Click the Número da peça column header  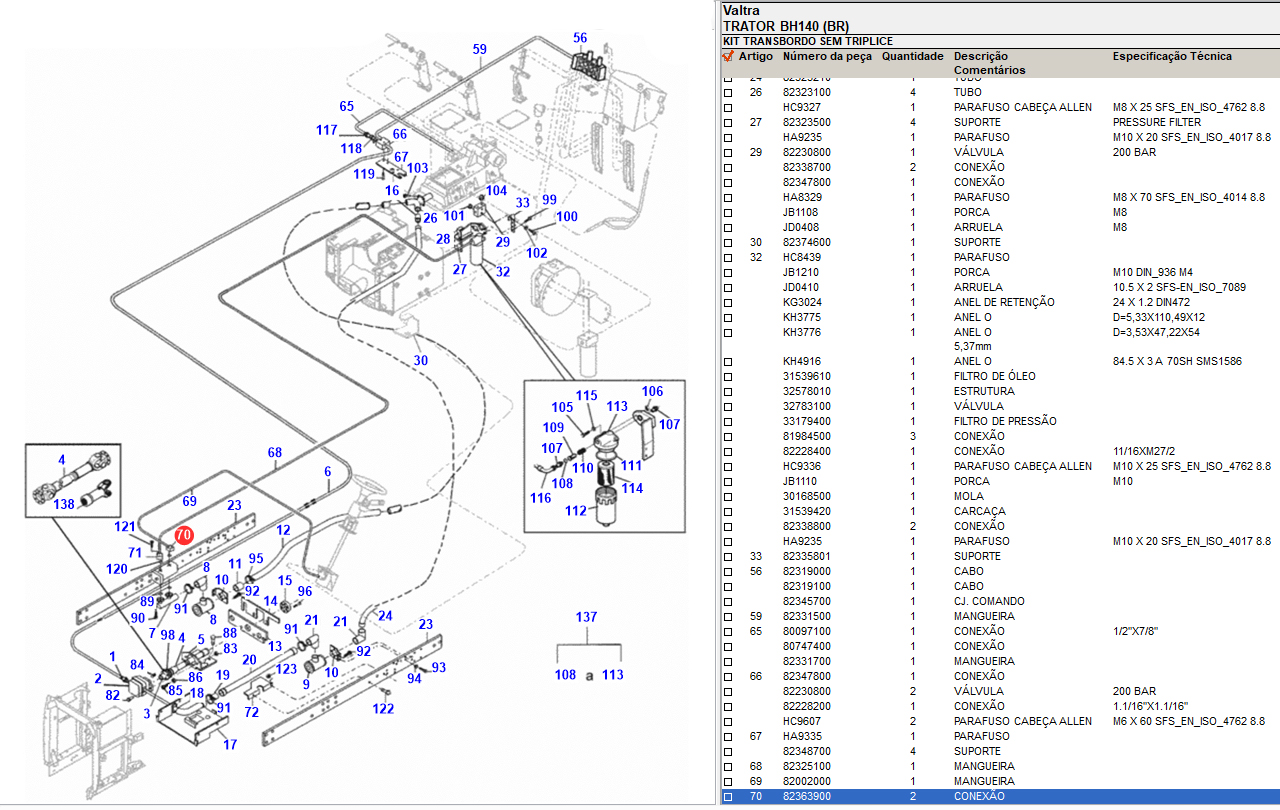coord(826,57)
